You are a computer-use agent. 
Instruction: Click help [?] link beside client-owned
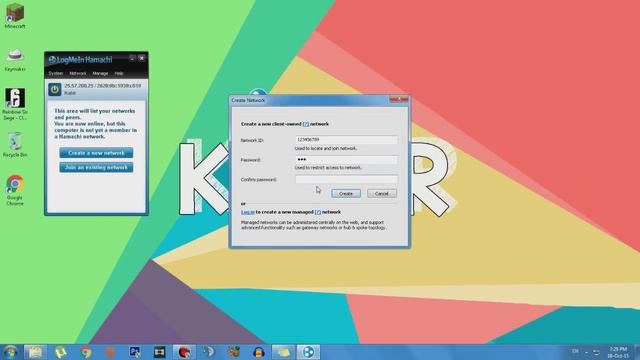pos(306,124)
